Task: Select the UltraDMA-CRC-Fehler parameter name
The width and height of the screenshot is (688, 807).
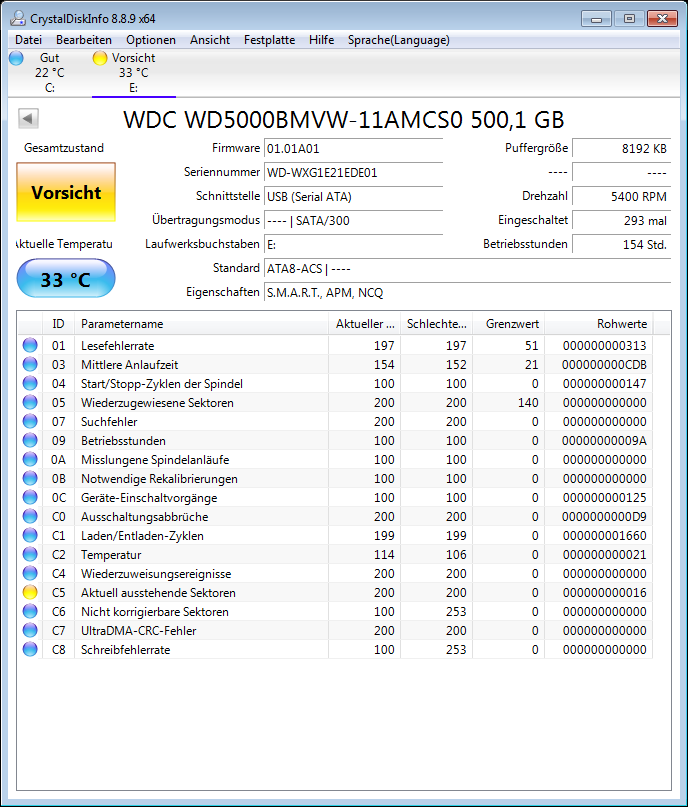Action: [138, 631]
